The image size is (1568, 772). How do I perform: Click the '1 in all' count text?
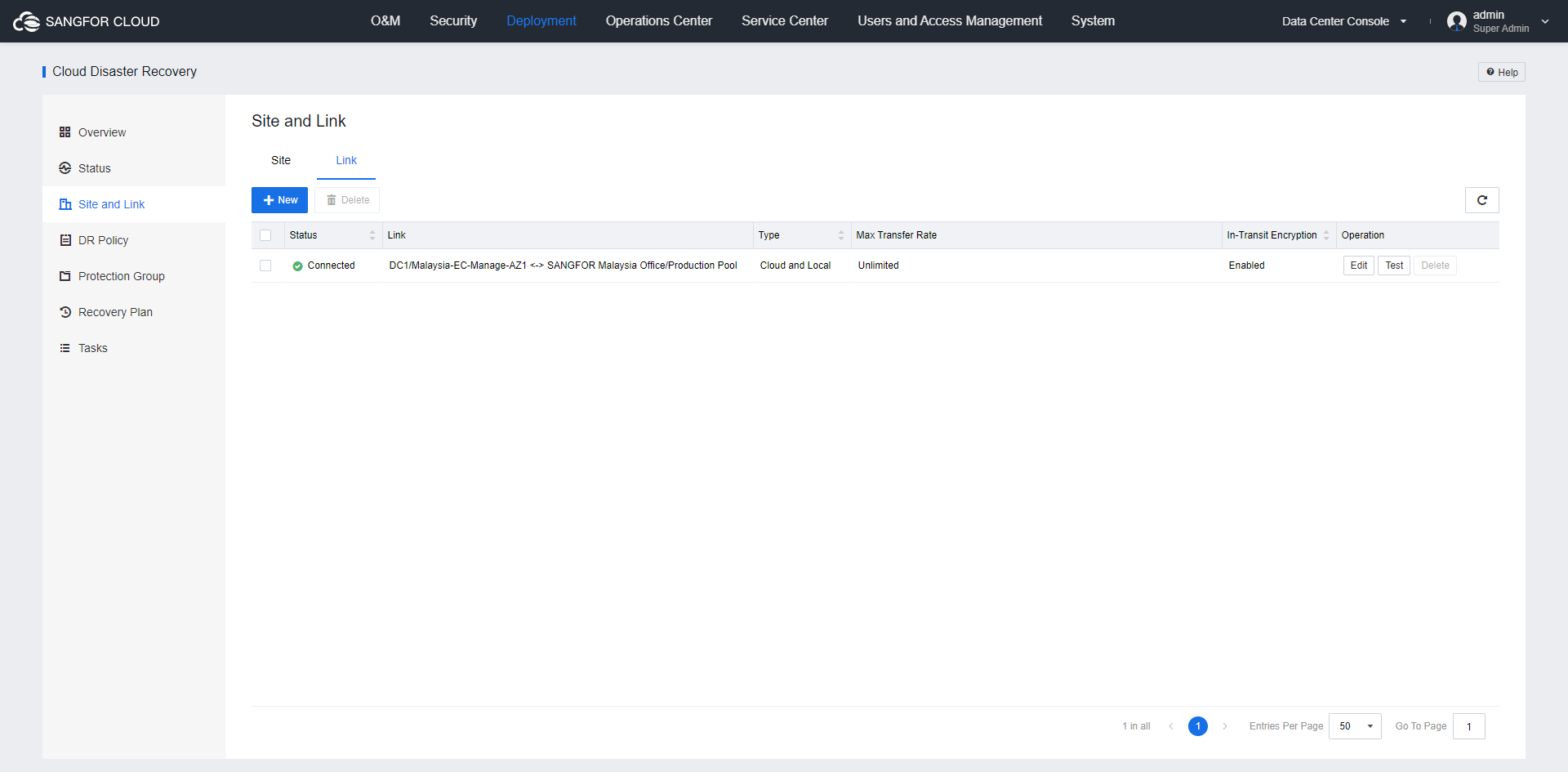tap(1136, 726)
